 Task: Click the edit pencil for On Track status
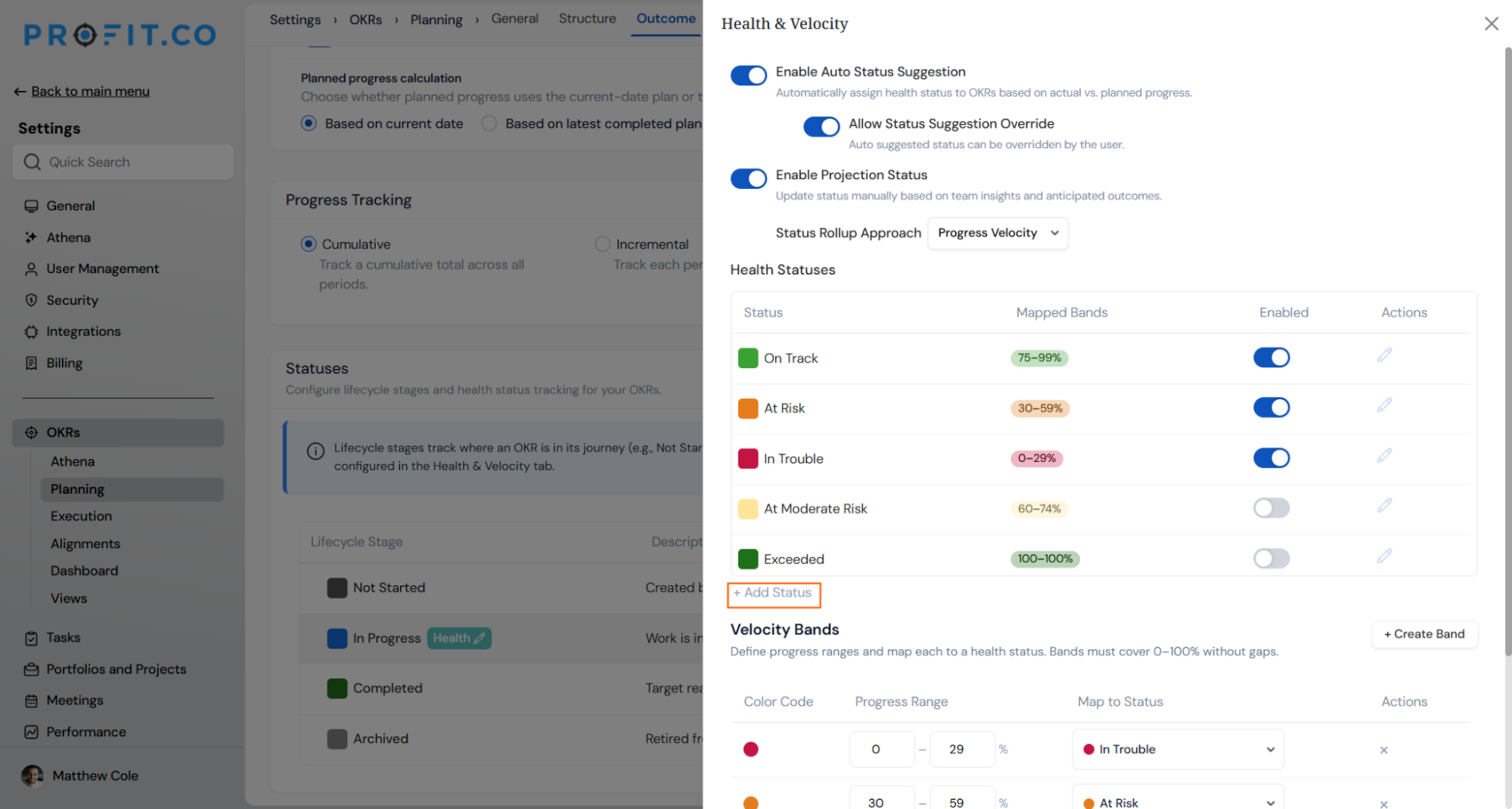[x=1384, y=355]
